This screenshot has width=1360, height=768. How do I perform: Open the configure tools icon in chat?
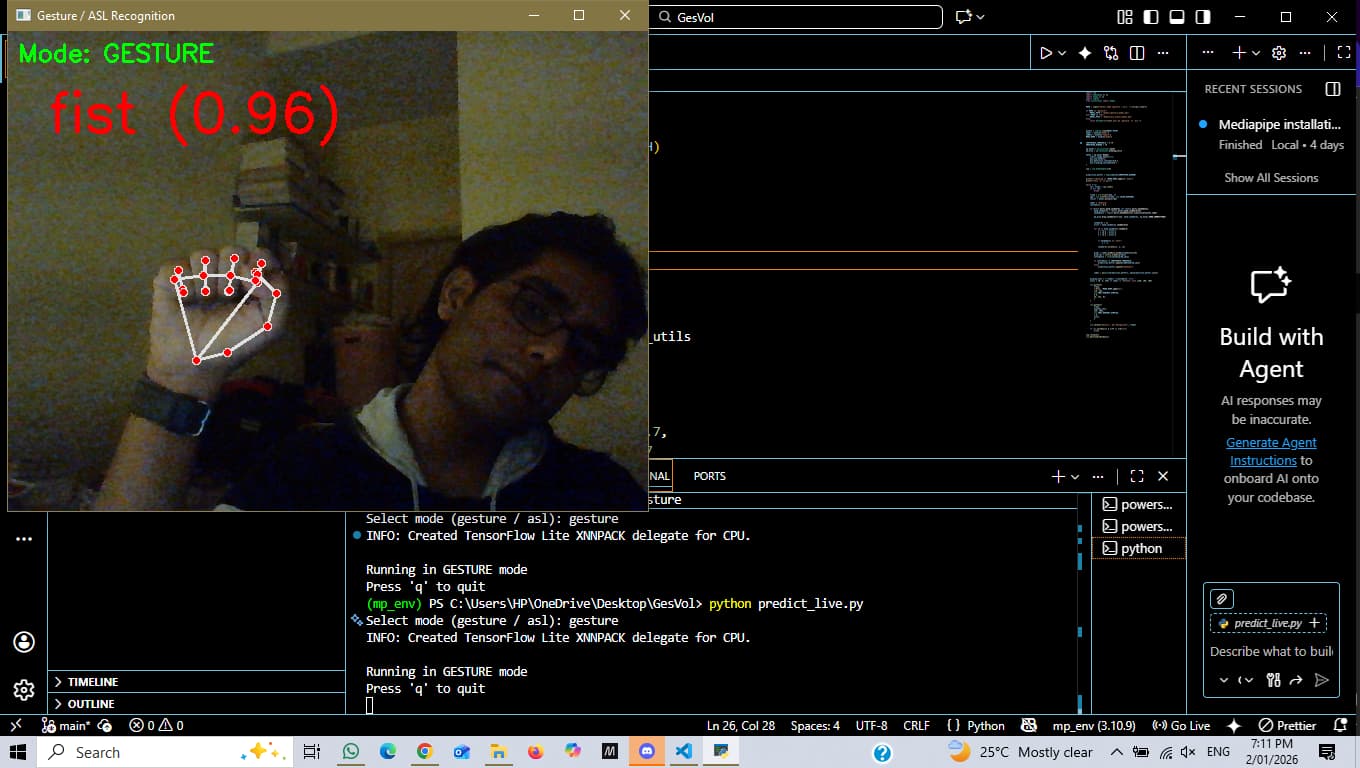pos(1273,680)
